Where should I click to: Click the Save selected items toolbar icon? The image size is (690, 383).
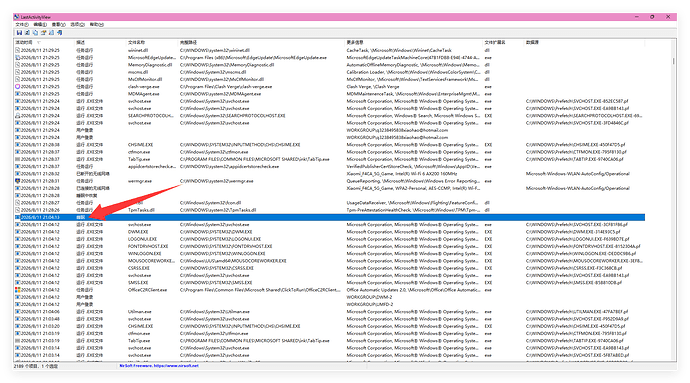pyautogui.click(x=19, y=33)
